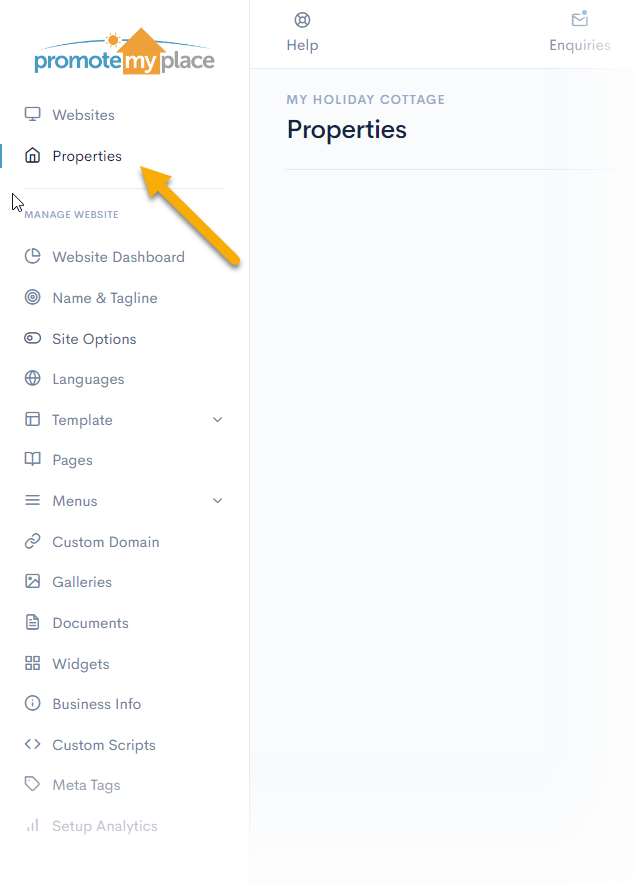
Task: Click the Galleries image icon
Action: point(33,582)
